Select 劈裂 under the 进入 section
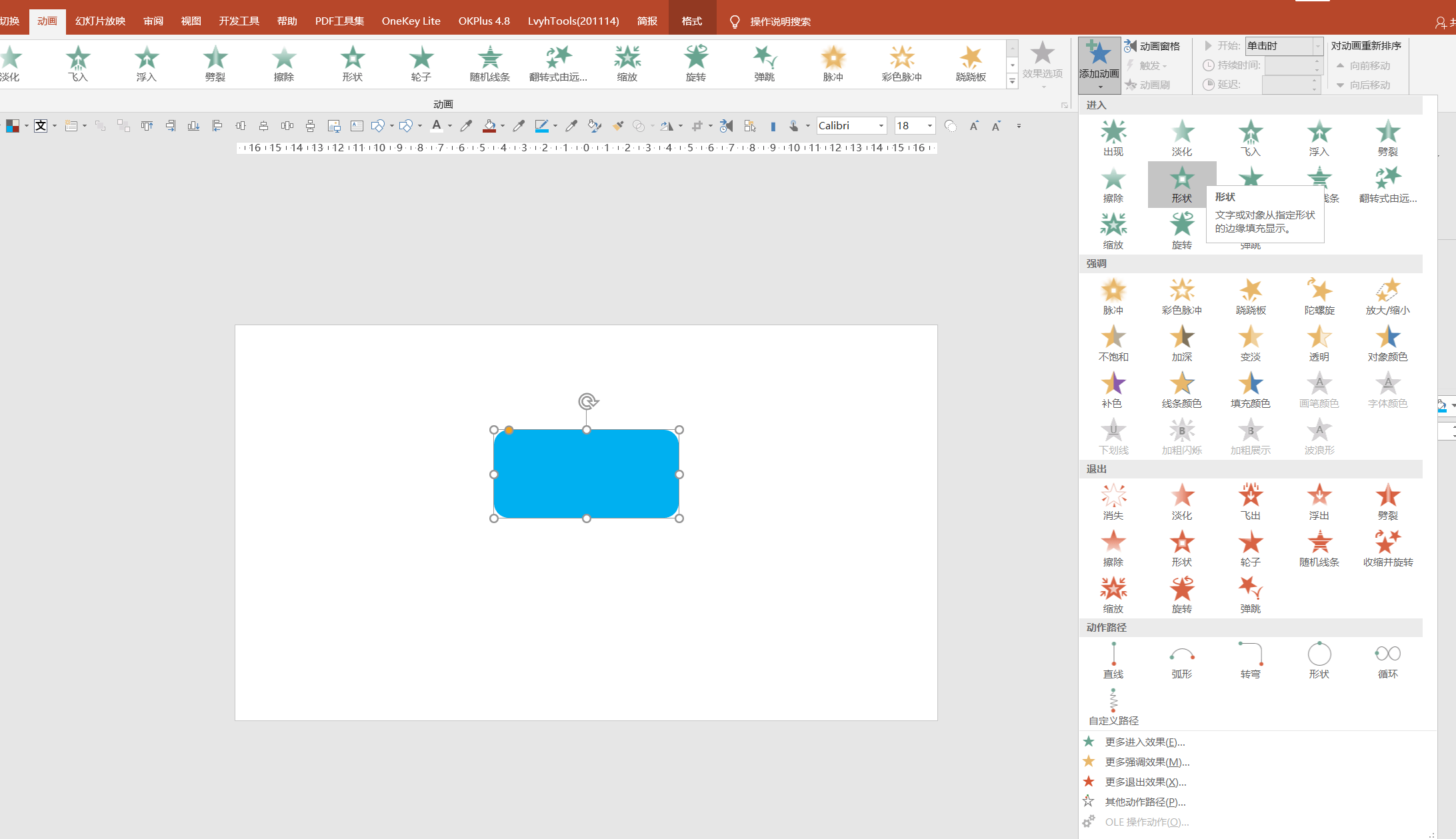This screenshot has height=839, width=1456. click(x=1388, y=138)
